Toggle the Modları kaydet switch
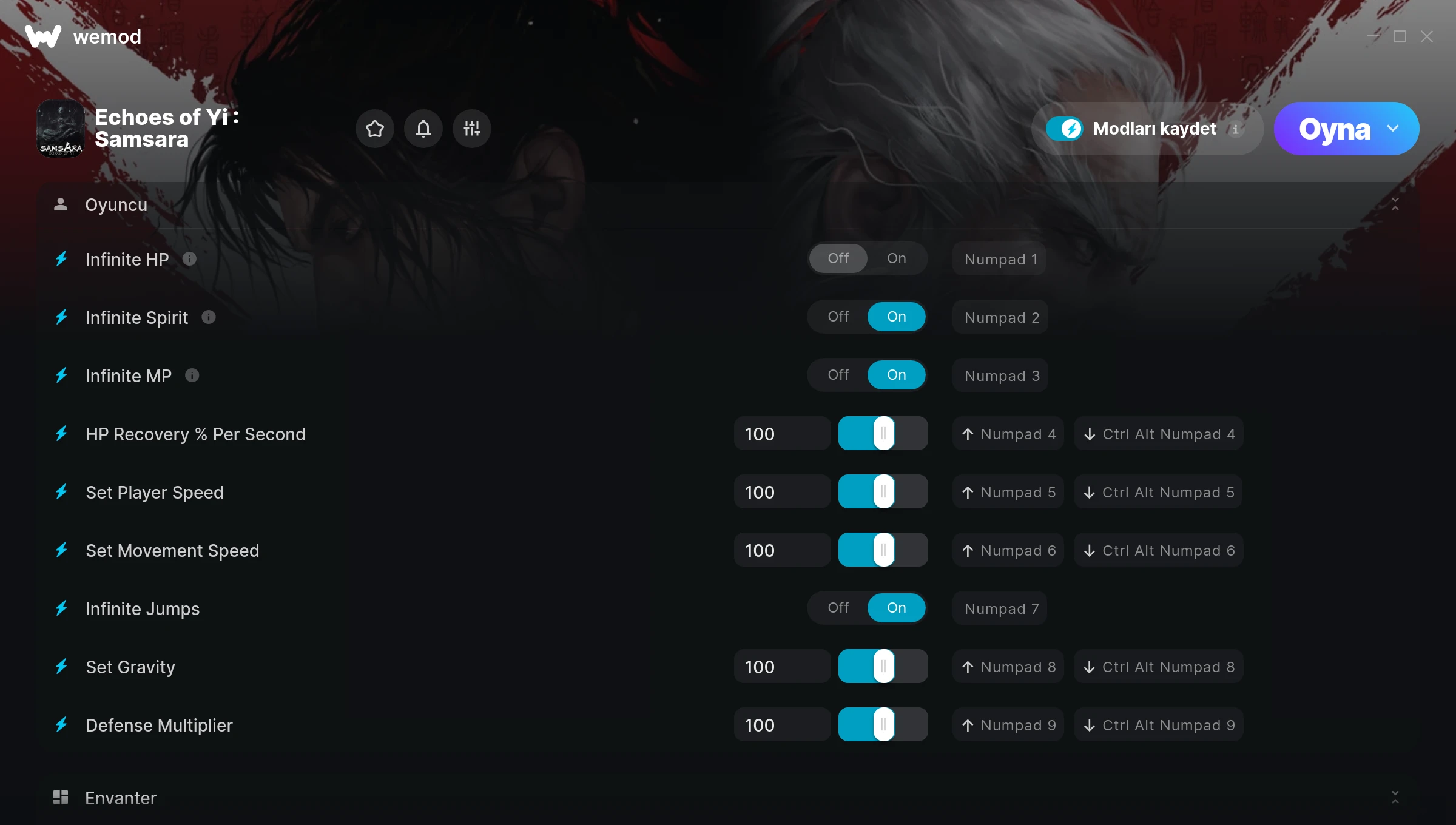Image resolution: width=1456 pixels, height=825 pixels. (1064, 129)
